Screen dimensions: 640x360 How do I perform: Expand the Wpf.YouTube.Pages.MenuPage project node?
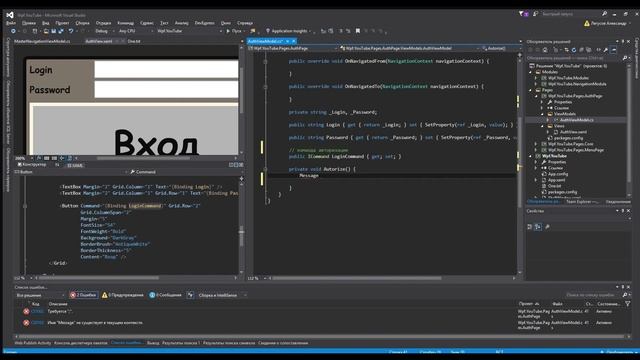[x=536, y=150]
